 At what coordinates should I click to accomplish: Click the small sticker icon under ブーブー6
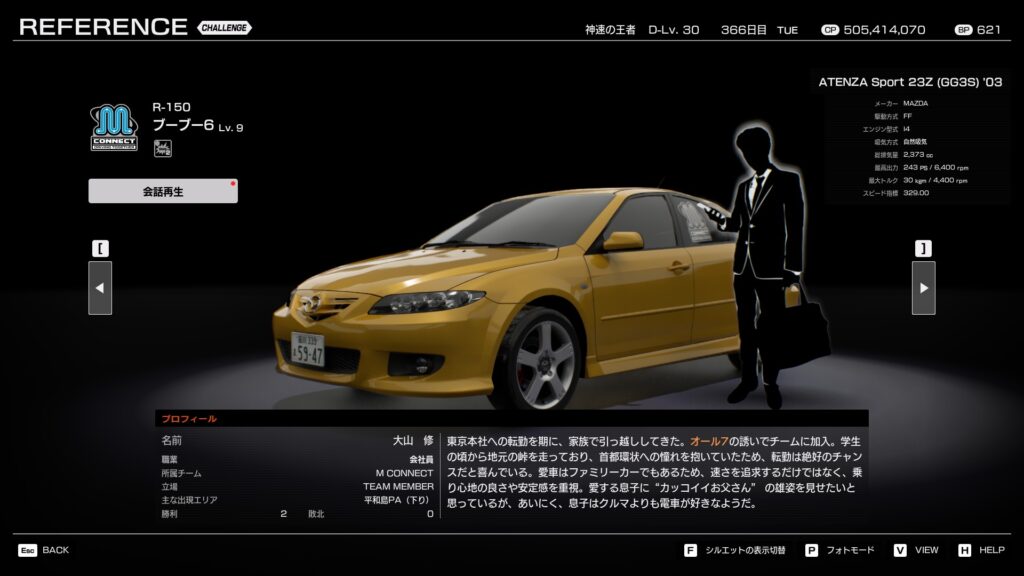[x=162, y=149]
